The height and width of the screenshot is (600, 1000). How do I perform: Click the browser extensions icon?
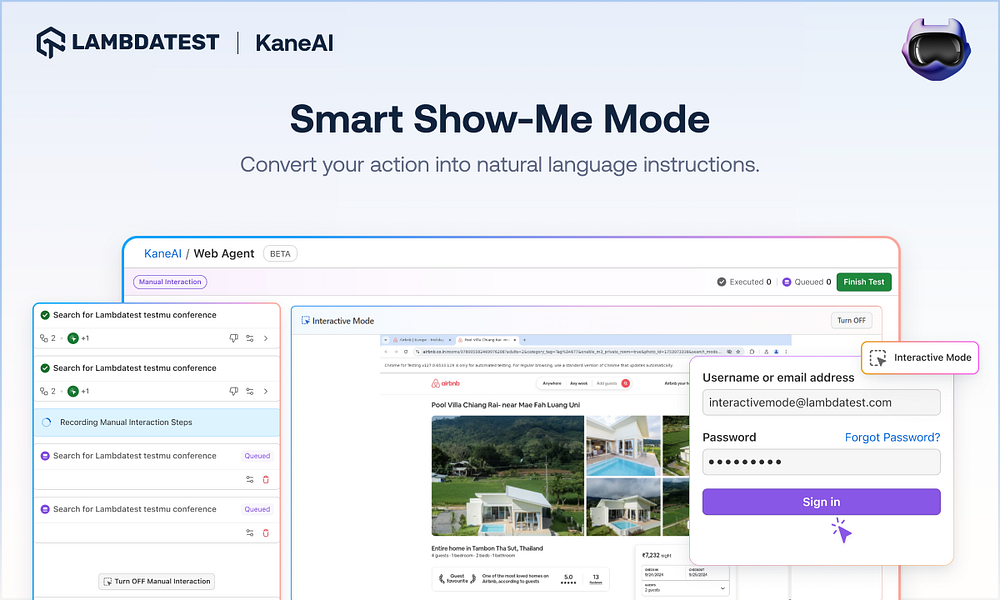(752, 351)
